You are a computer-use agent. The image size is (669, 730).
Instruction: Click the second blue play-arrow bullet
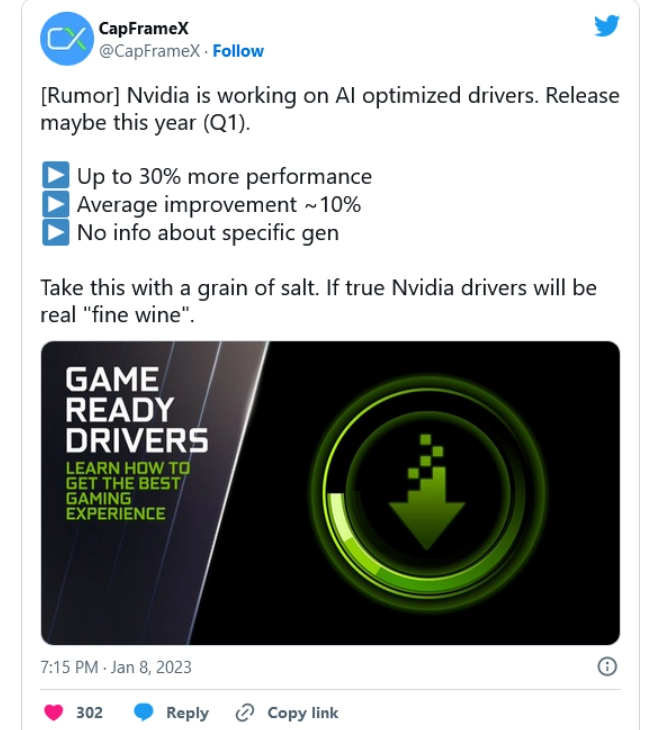[56, 204]
